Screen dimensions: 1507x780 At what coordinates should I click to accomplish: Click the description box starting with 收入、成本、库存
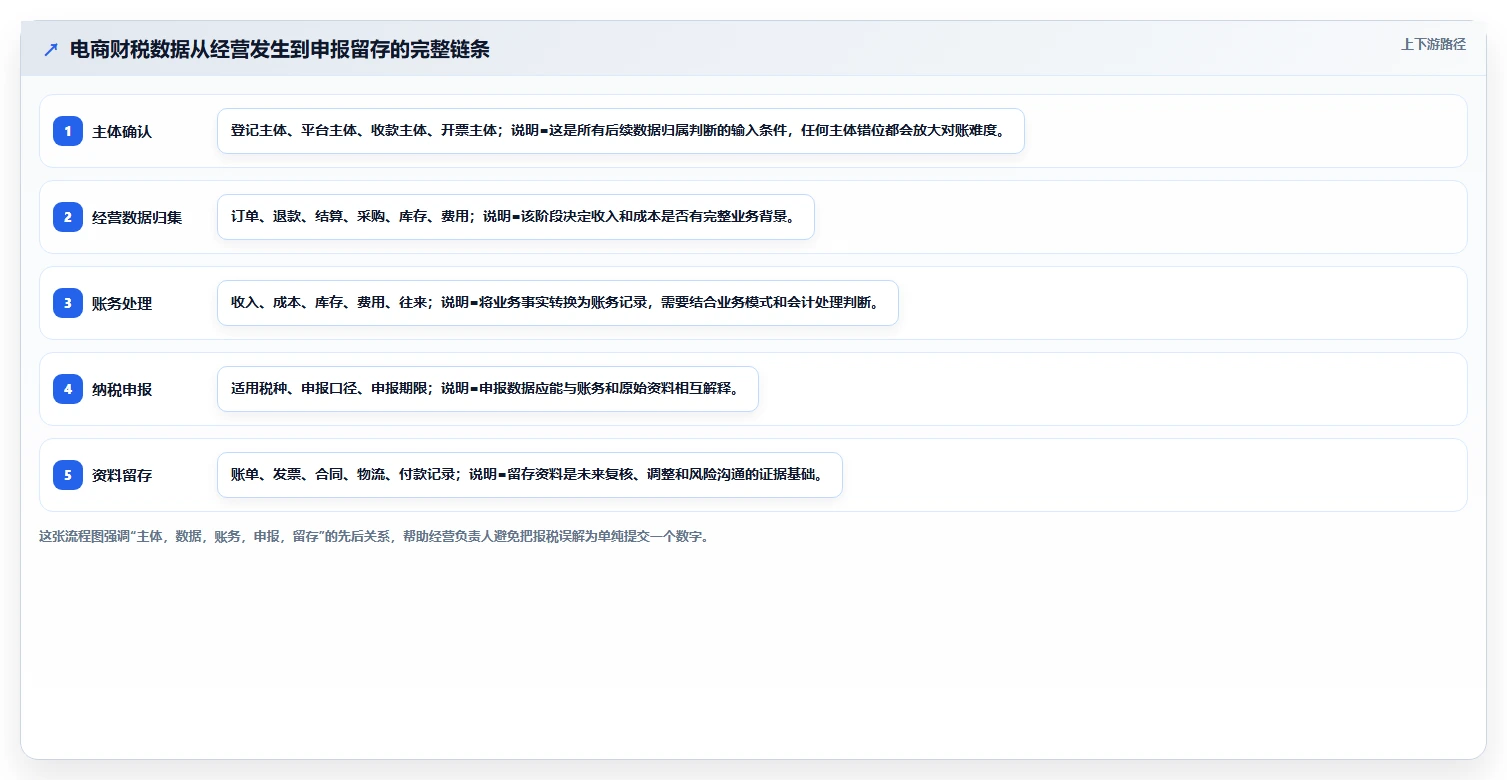558,303
